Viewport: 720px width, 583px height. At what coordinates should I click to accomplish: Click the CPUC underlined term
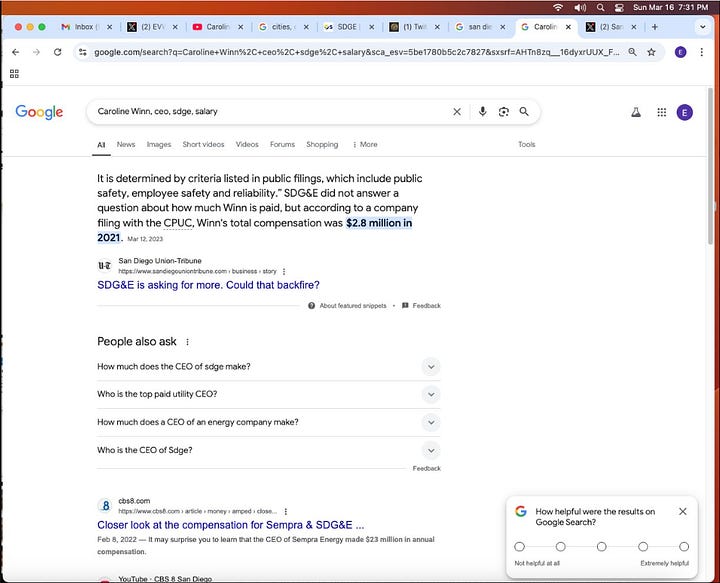click(x=178, y=223)
